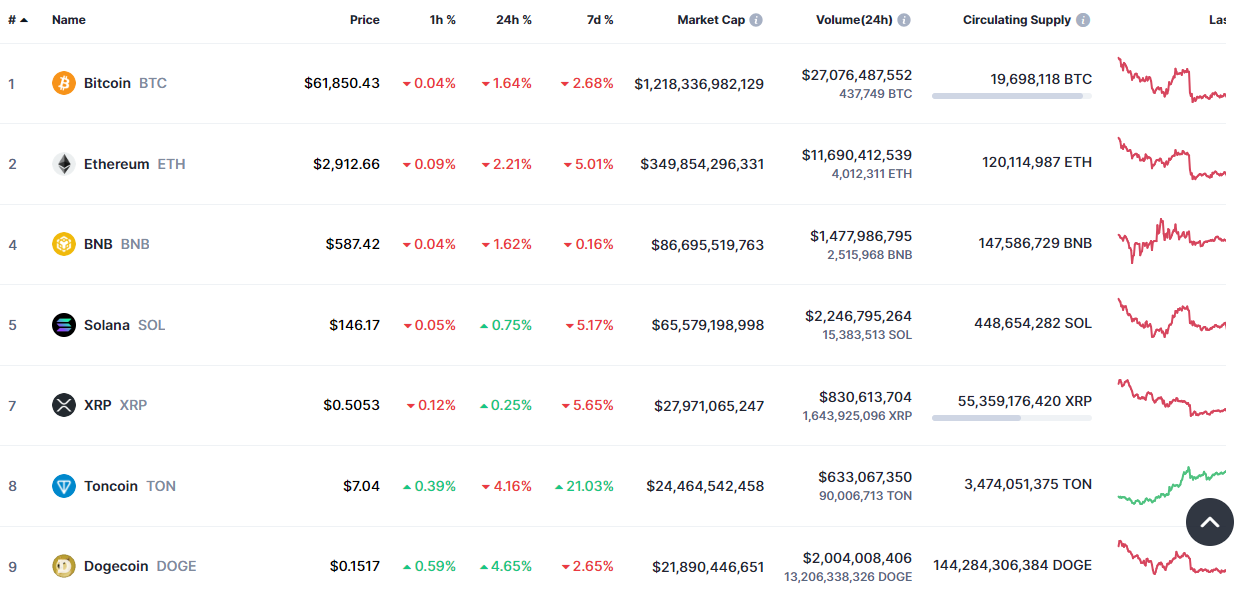Click the XRP logo icon
1240x592 pixels.
tap(64, 405)
